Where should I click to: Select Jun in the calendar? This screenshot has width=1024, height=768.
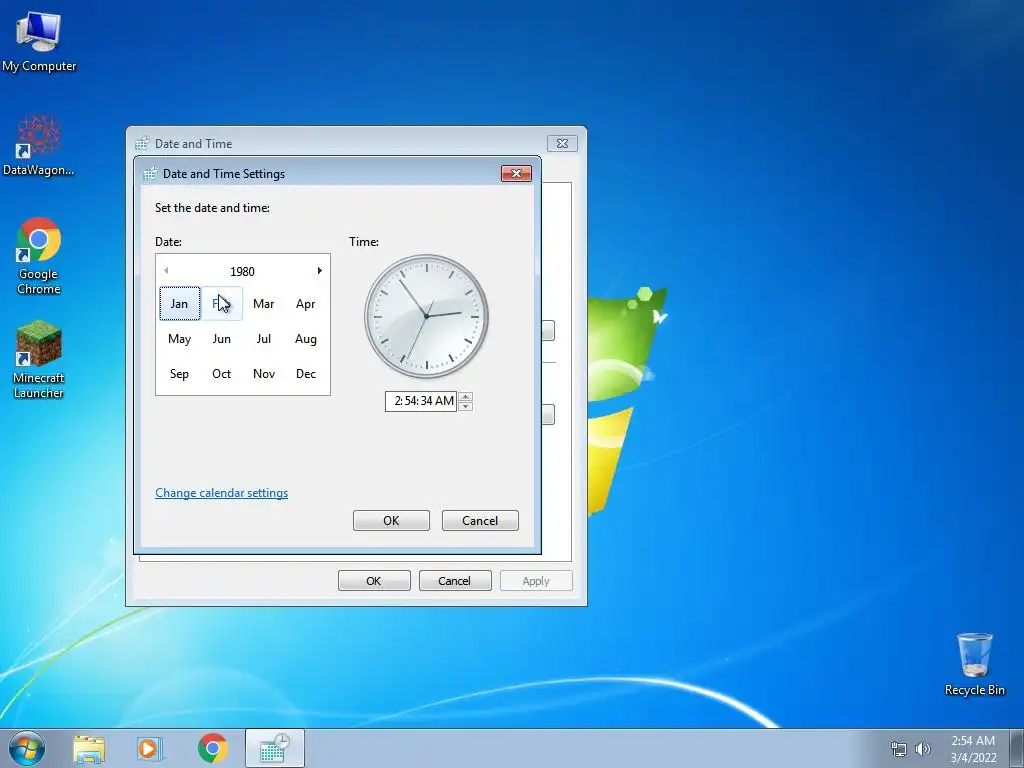pyautogui.click(x=222, y=339)
